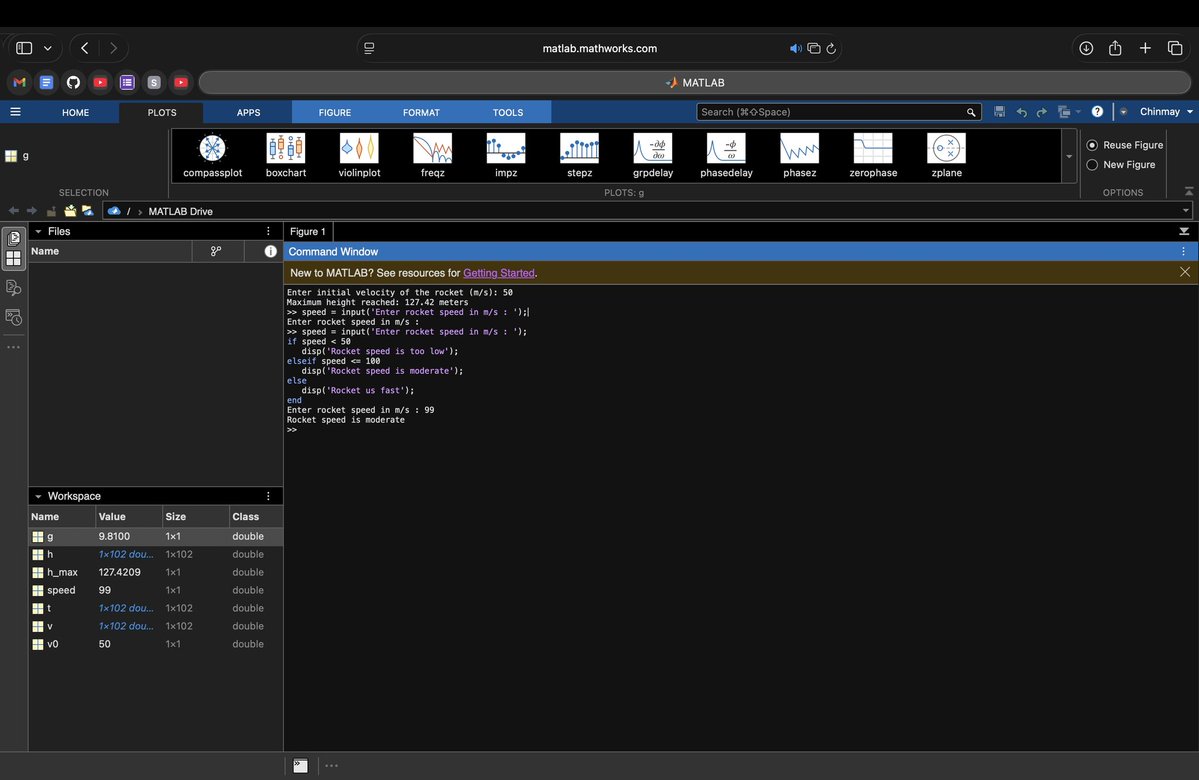Sort workspace by Value column header
This screenshot has width=1199, height=780.
pyautogui.click(x=129, y=517)
